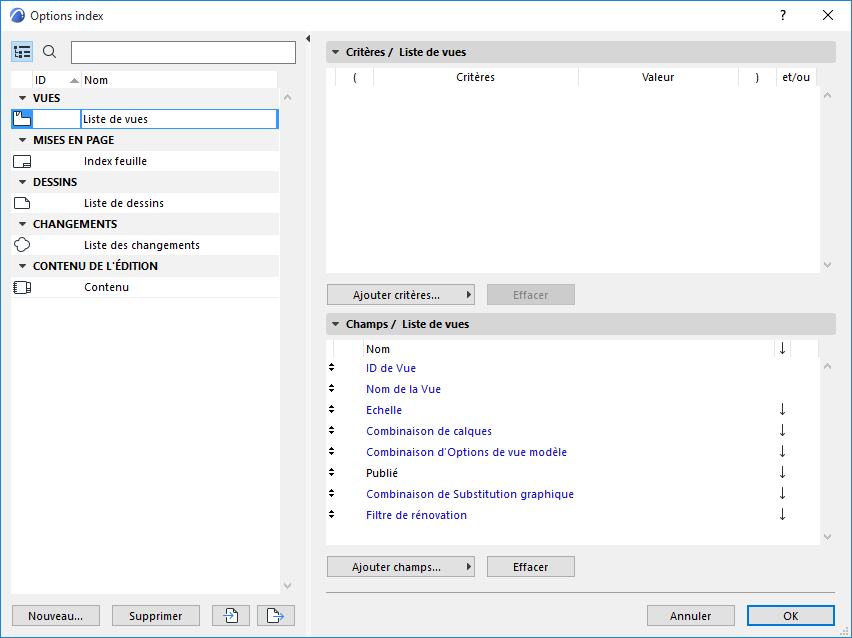Confirm changes with the OK button
Image resolution: width=852 pixels, height=638 pixels.
(x=790, y=615)
